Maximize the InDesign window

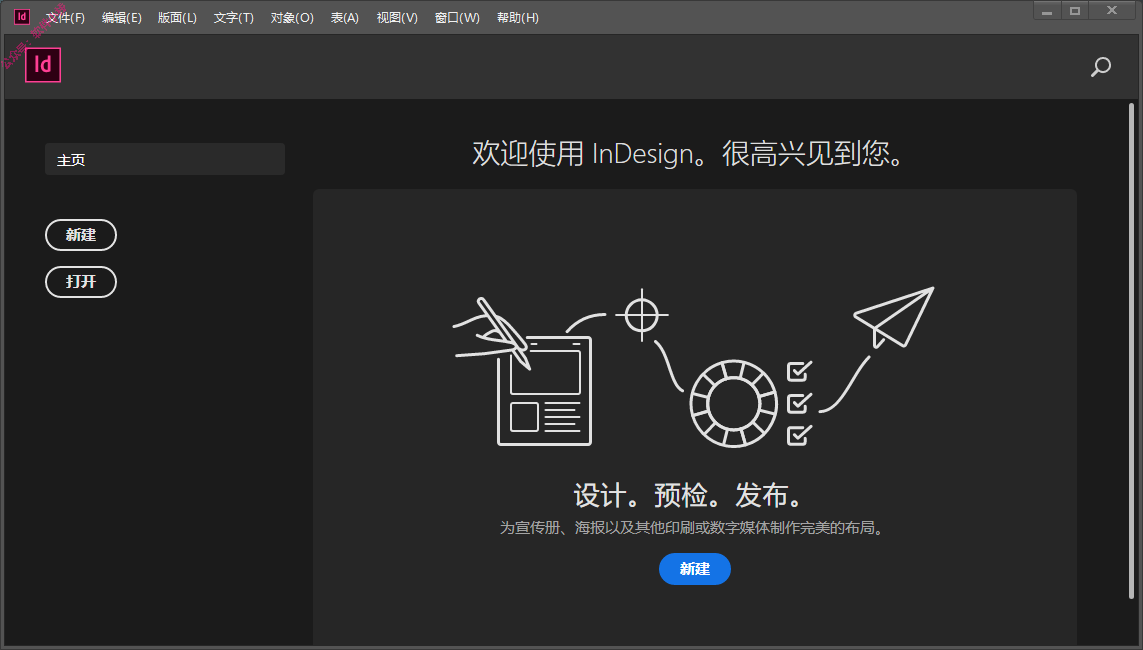1074,11
